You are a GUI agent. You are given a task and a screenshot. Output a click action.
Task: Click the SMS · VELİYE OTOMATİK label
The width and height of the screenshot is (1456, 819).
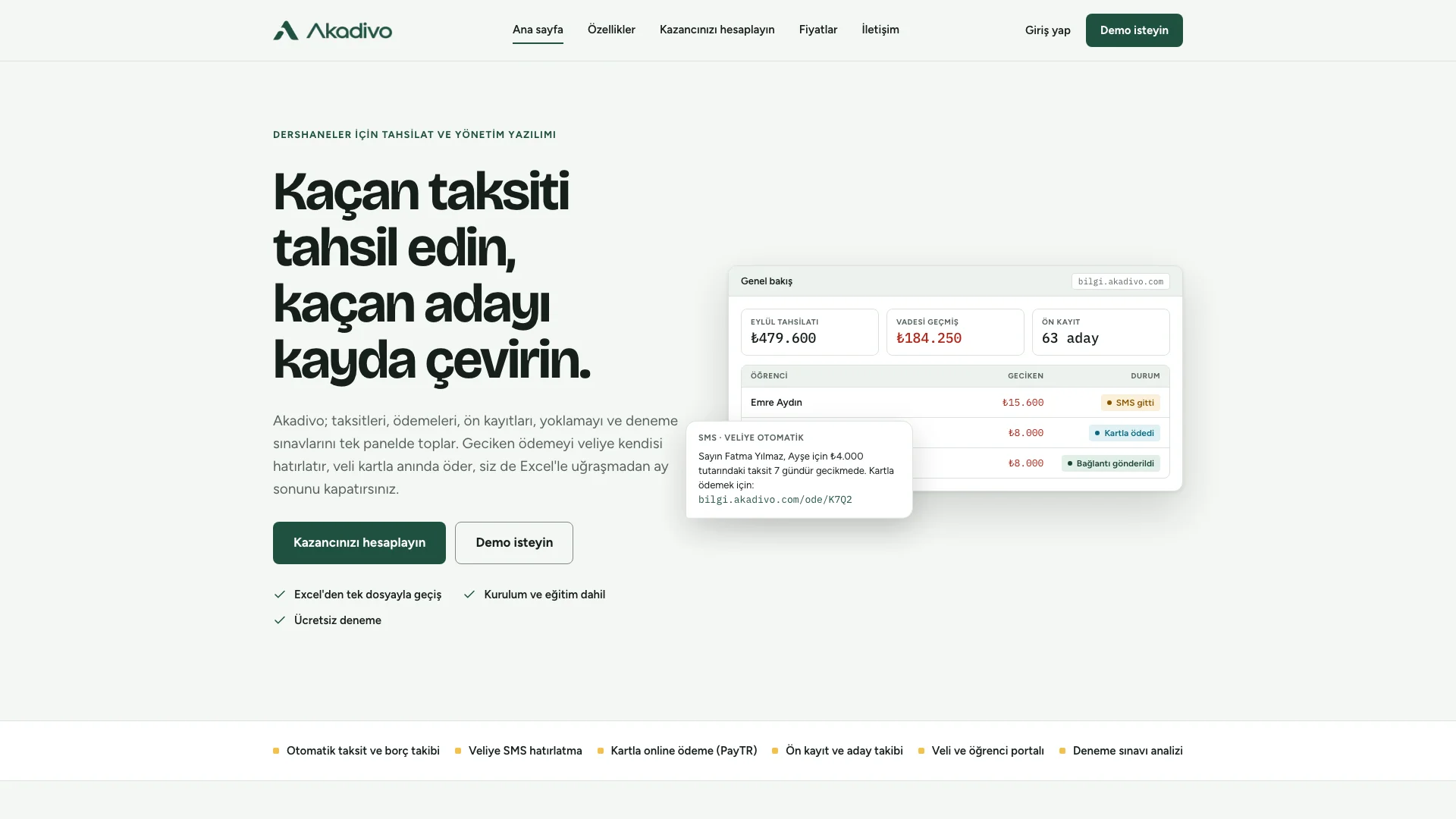[x=751, y=438]
